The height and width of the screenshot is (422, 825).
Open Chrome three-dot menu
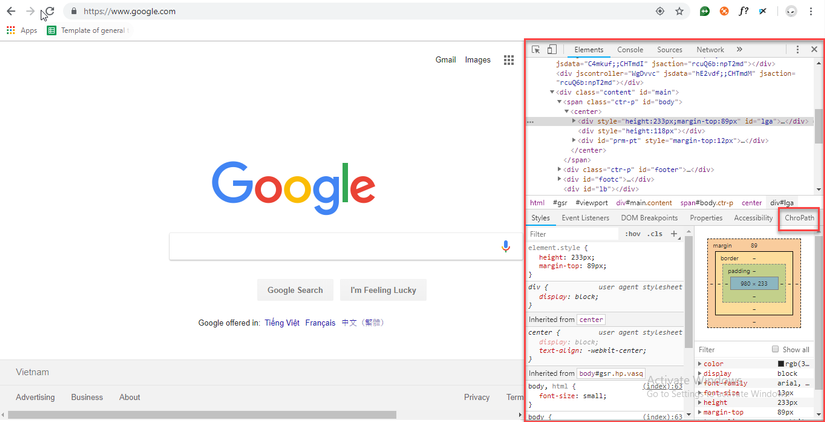810,11
